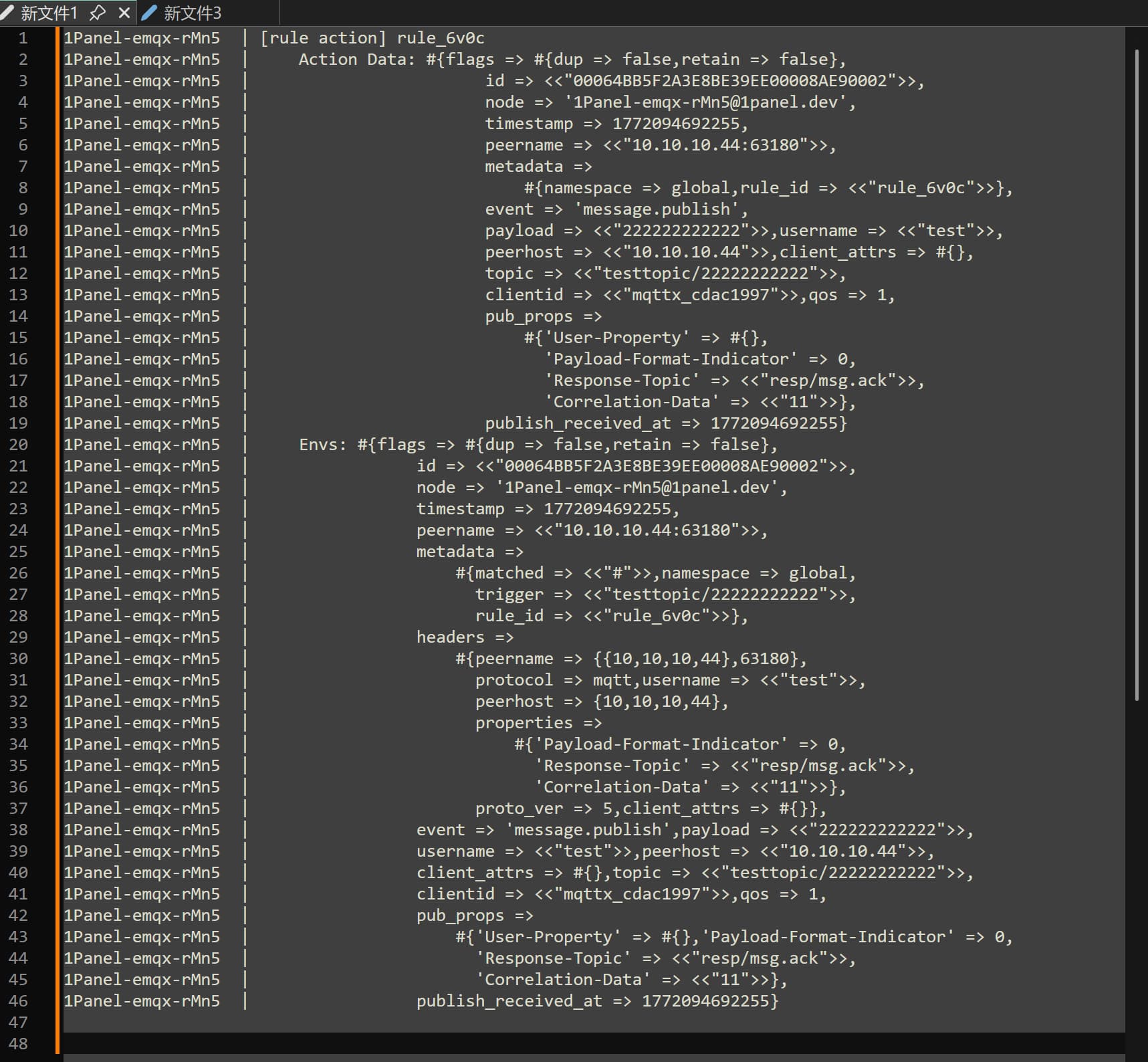Screen dimensions: 1148x1062
Task: Click line number 47 in the gutter
Action: 19,1023
